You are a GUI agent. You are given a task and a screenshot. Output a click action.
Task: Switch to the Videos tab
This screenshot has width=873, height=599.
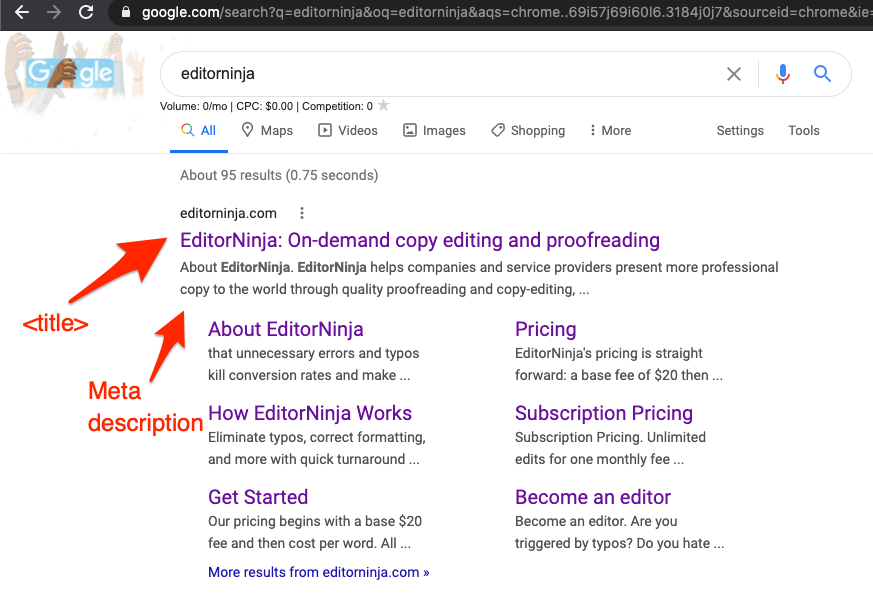(348, 130)
